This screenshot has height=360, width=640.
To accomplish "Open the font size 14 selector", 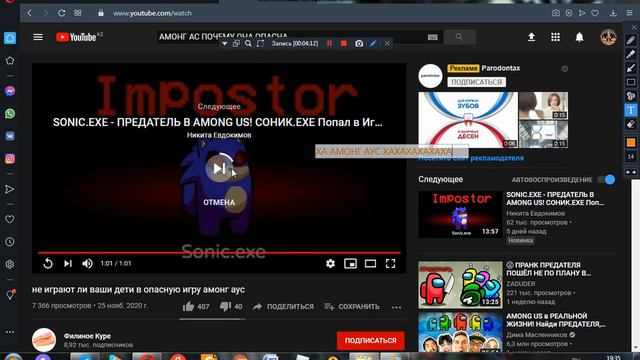I will [631, 156].
